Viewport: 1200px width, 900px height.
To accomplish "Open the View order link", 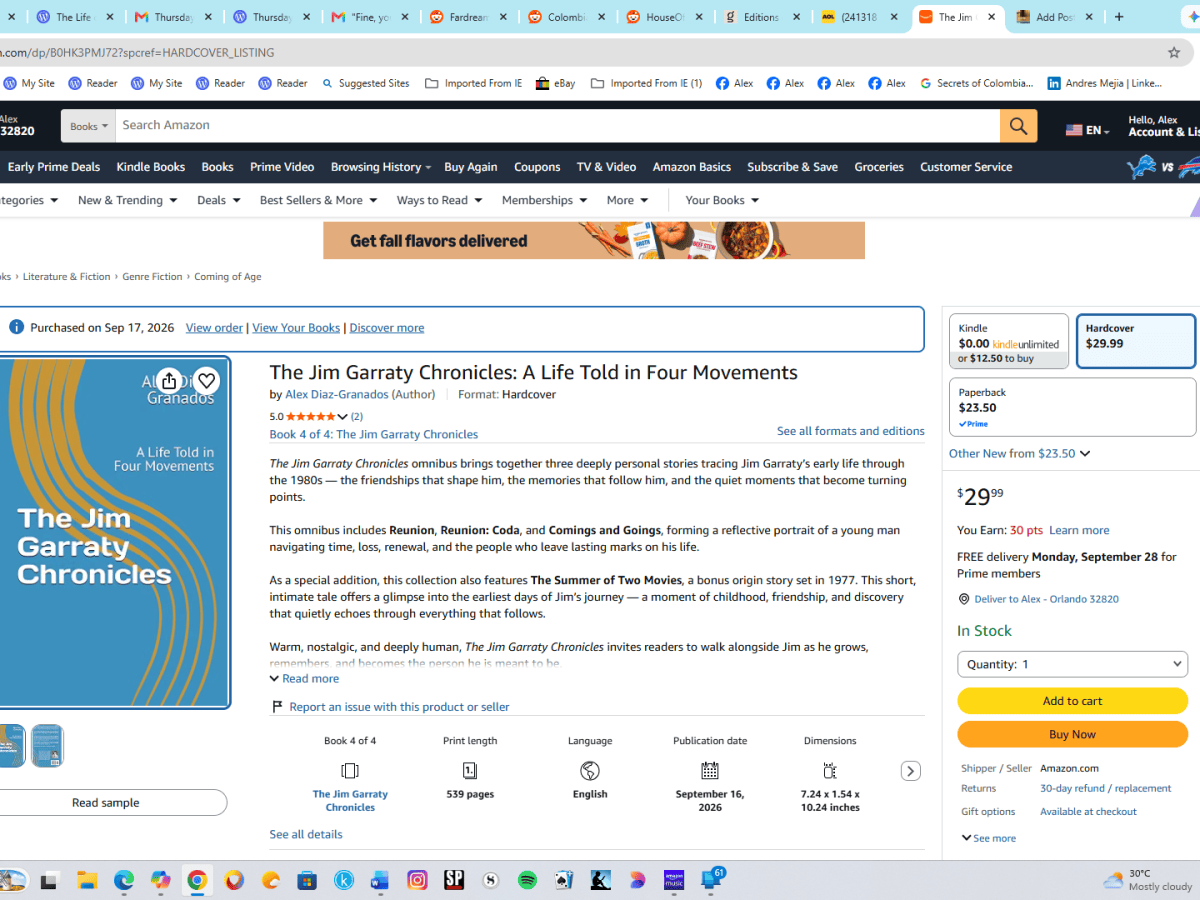I will pos(214,327).
